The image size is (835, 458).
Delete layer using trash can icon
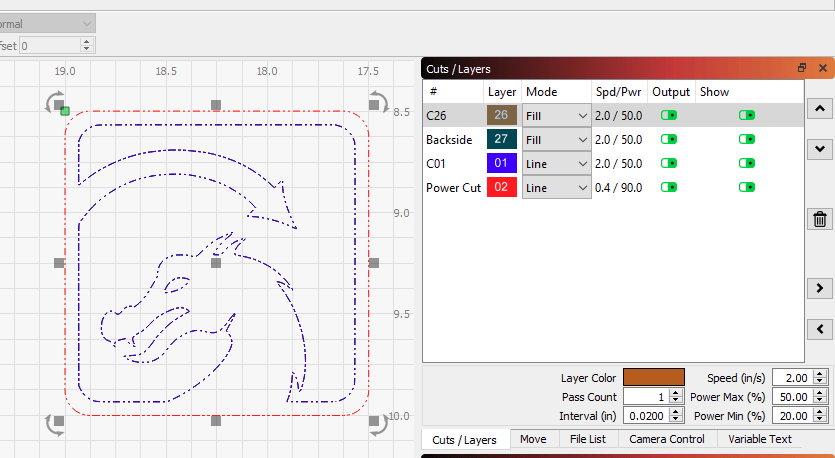click(820, 219)
